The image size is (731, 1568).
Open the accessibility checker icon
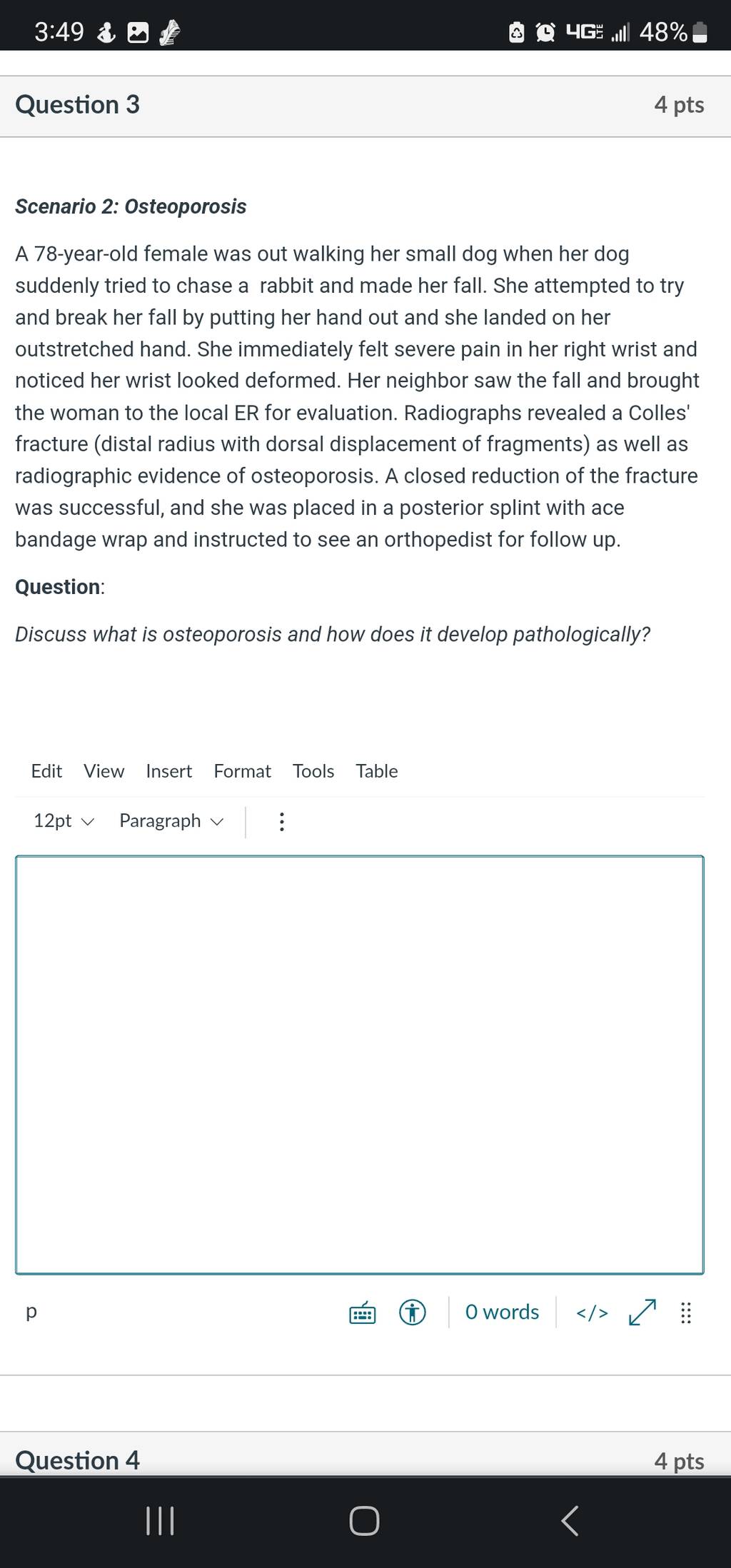[x=412, y=1312]
